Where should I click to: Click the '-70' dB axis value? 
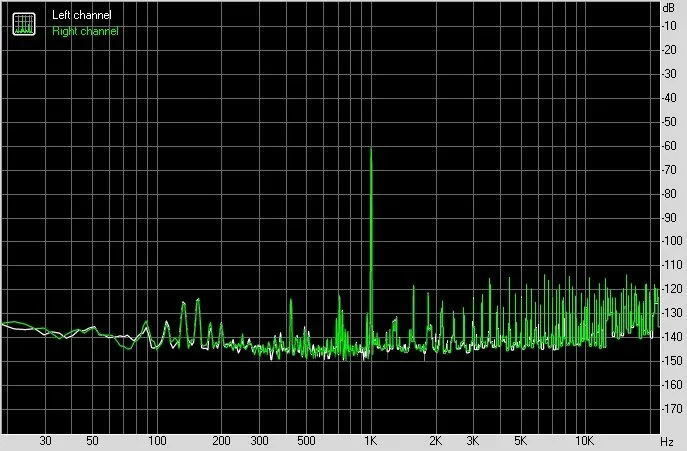point(669,170)
